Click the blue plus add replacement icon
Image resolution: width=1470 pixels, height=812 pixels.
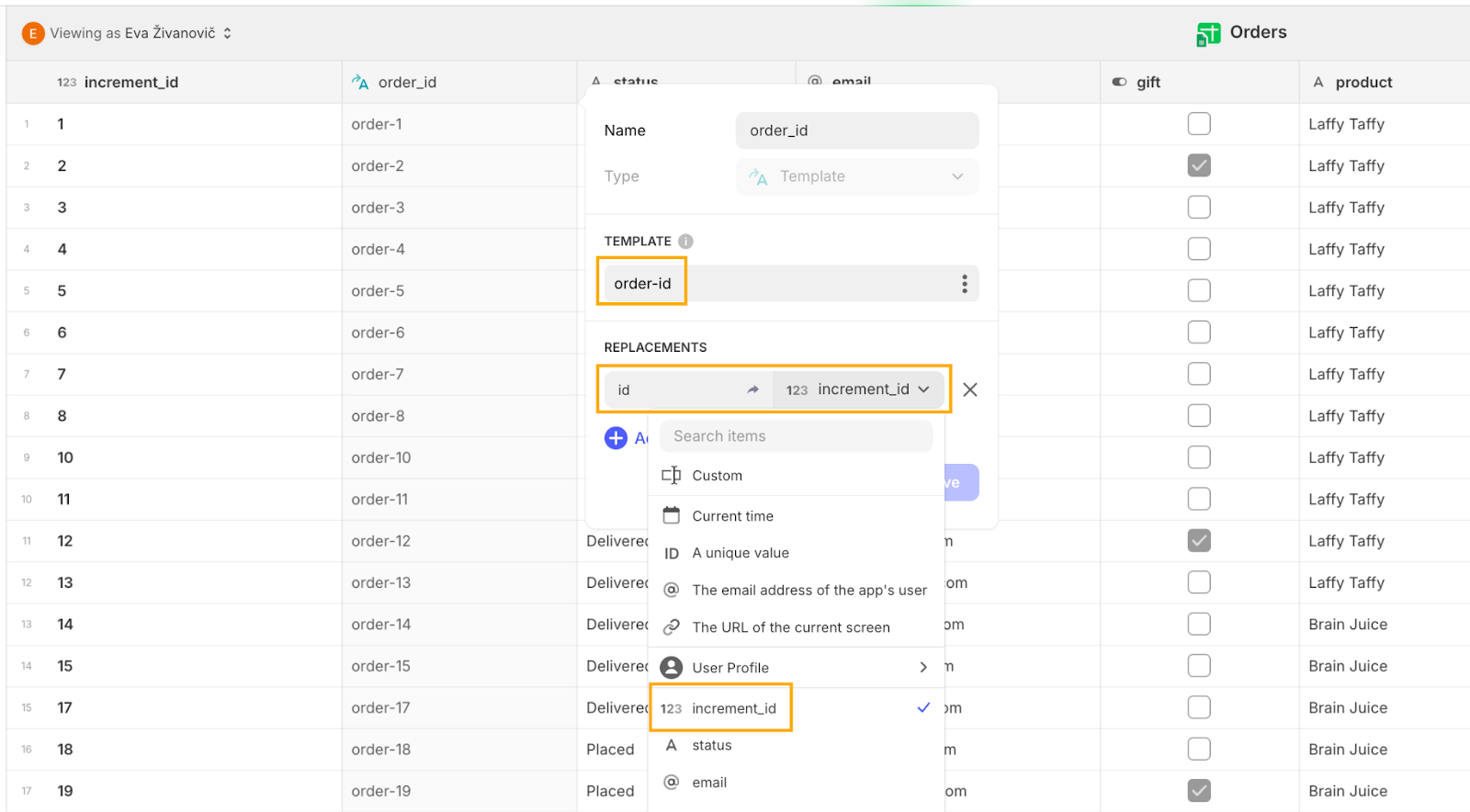coord(616,438)
